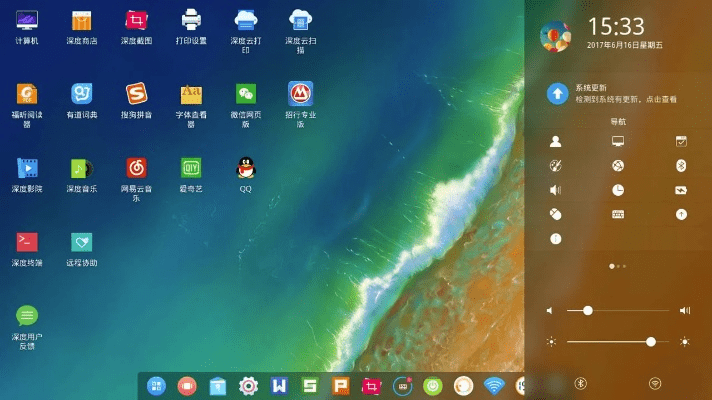Open the Deepin Store desktop icon

82,21
